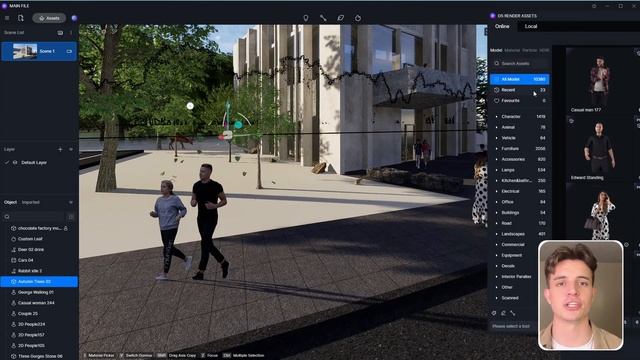Viewport: 640px width, 360px height.
Task: Switch to the Object tab
Action: click(10, 202)
